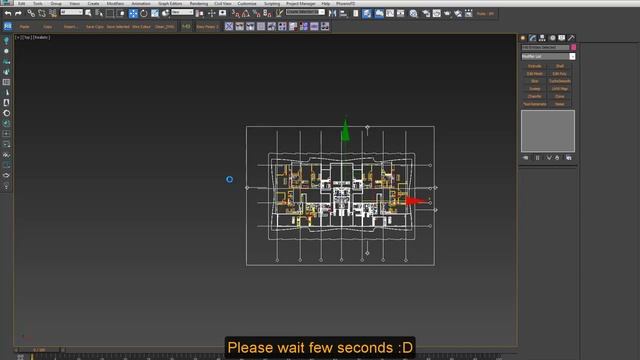The image size is (640, 360).
Task: Activate the Select and Move tool
Action: 133,13
